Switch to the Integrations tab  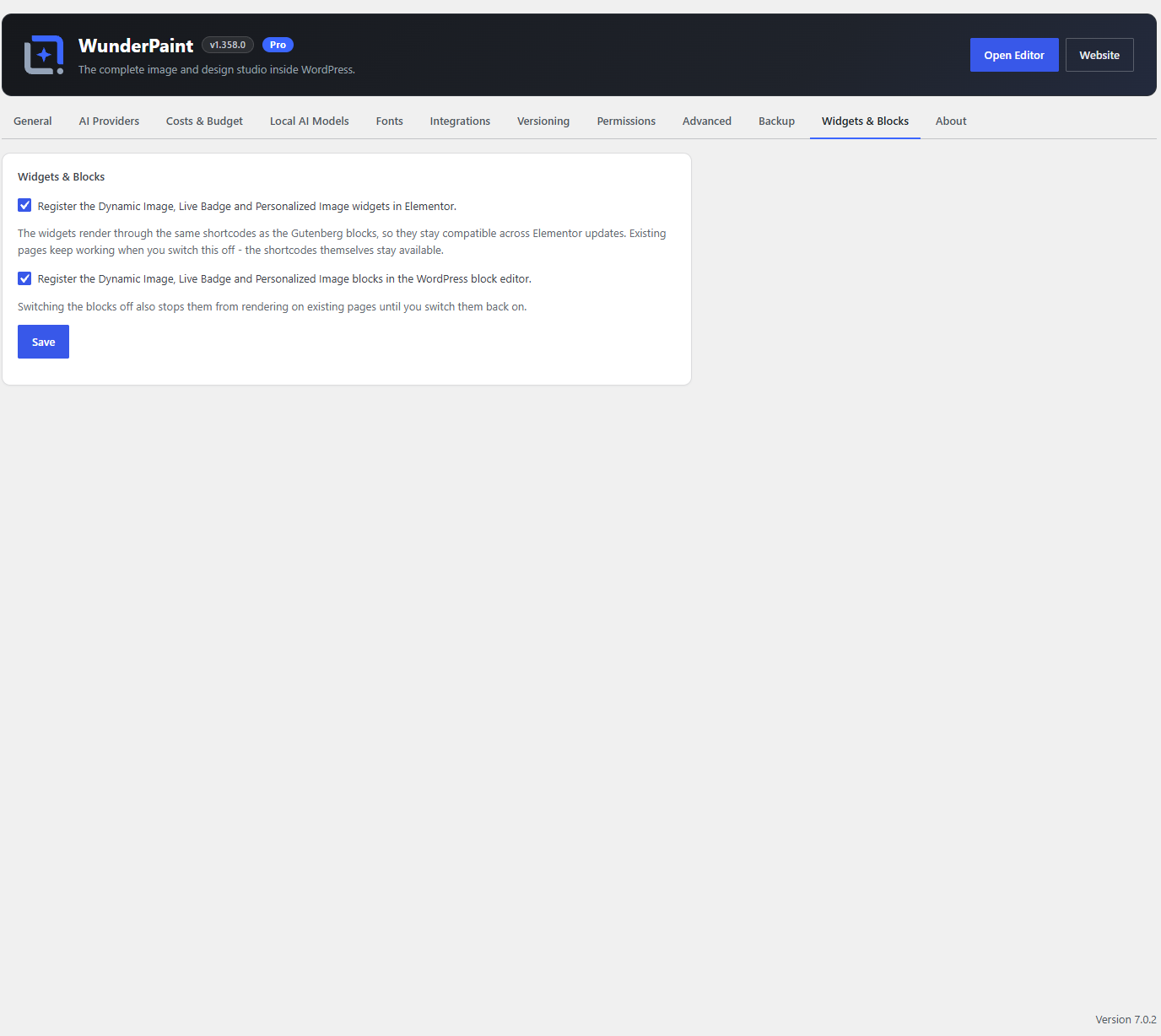[460, 121]
